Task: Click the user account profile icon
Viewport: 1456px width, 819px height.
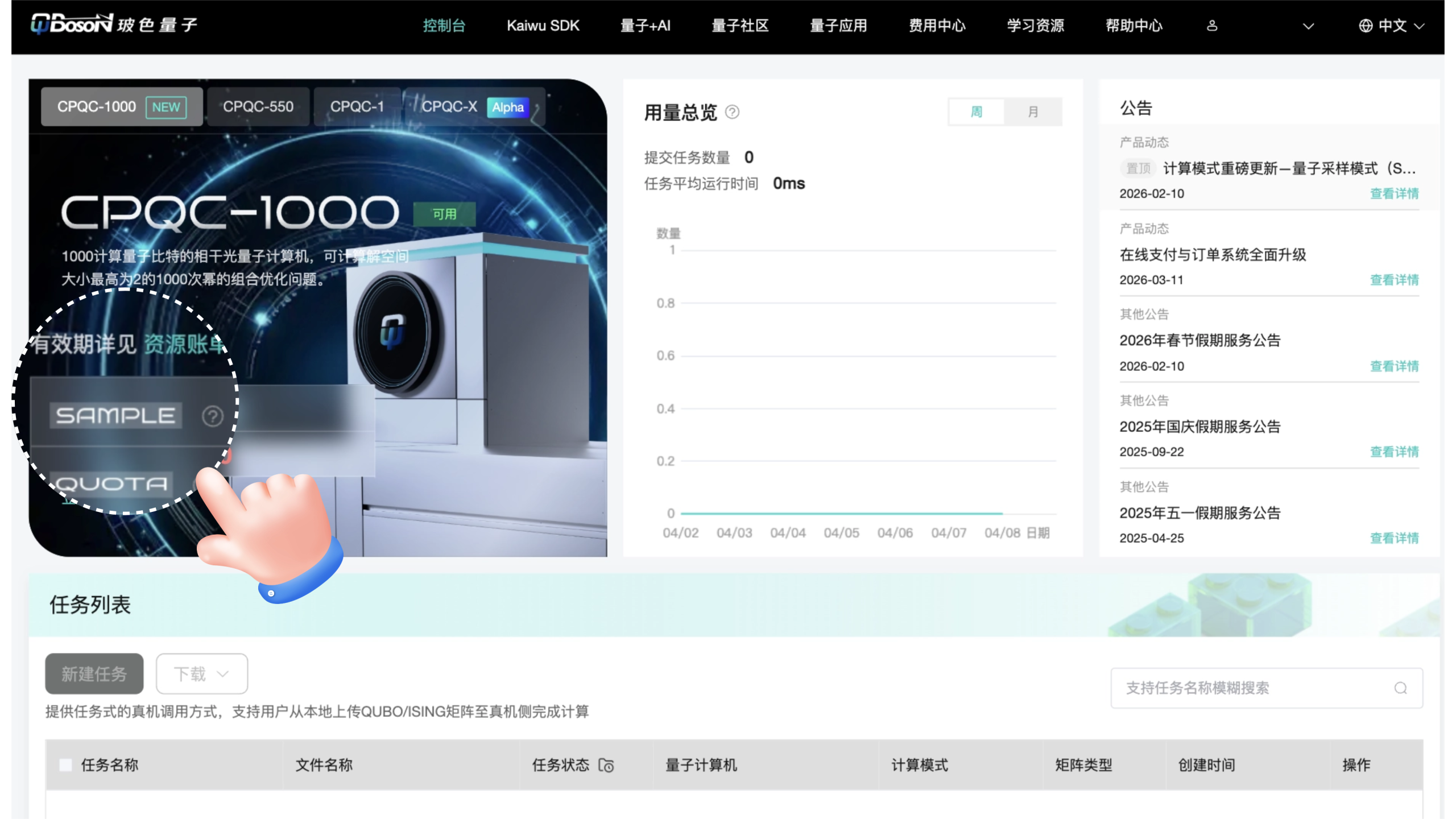Action: pyautogui.click(x=1212, y=26)
